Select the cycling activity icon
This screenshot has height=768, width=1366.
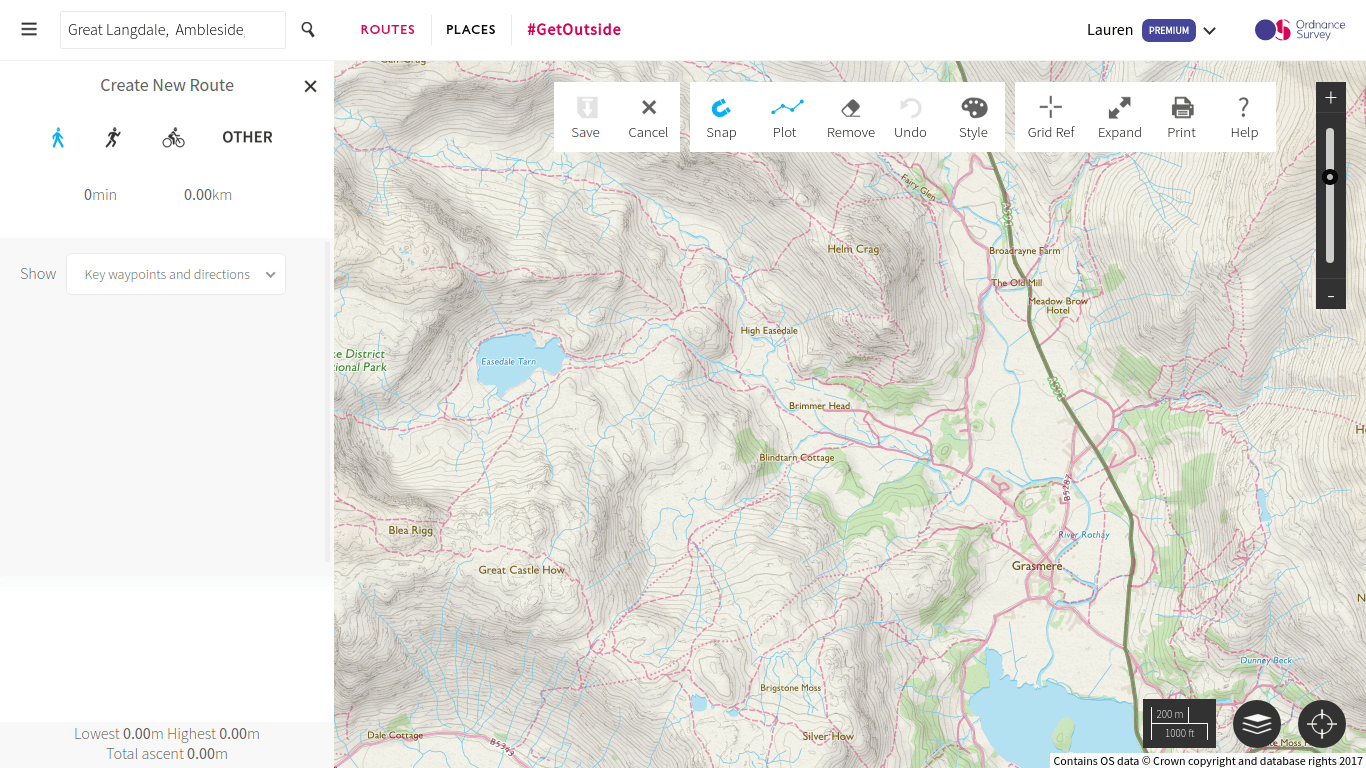pos(174,137)
